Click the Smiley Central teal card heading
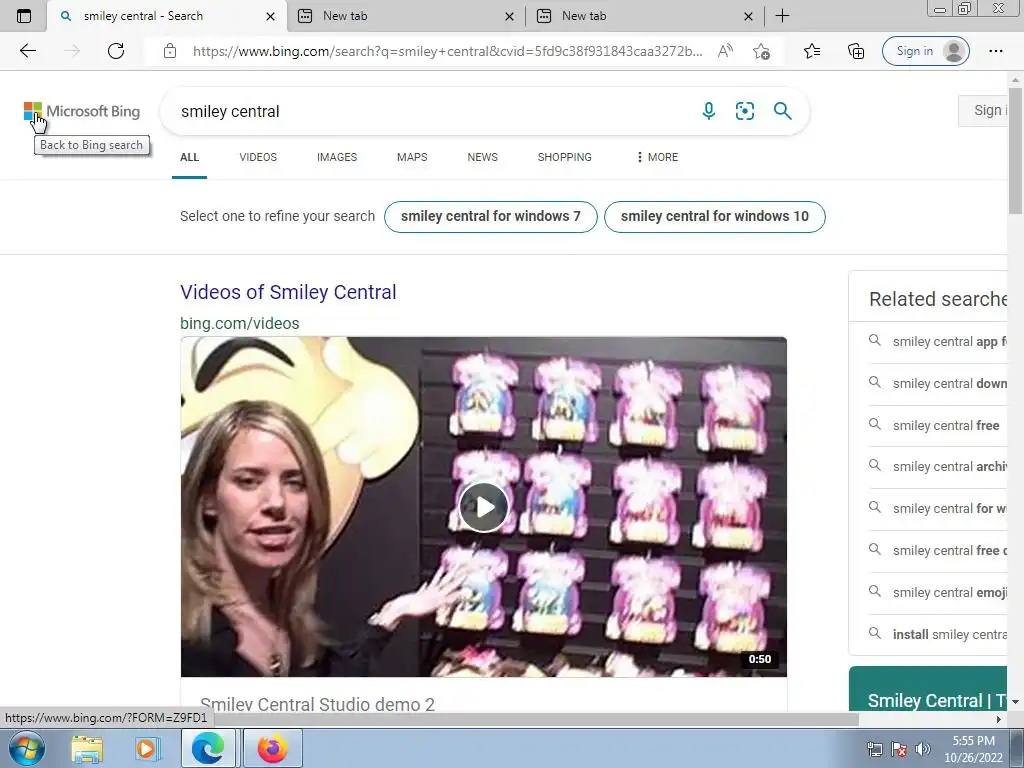The width and height of the screenshot is (1024, 768). tap(937, 701)
